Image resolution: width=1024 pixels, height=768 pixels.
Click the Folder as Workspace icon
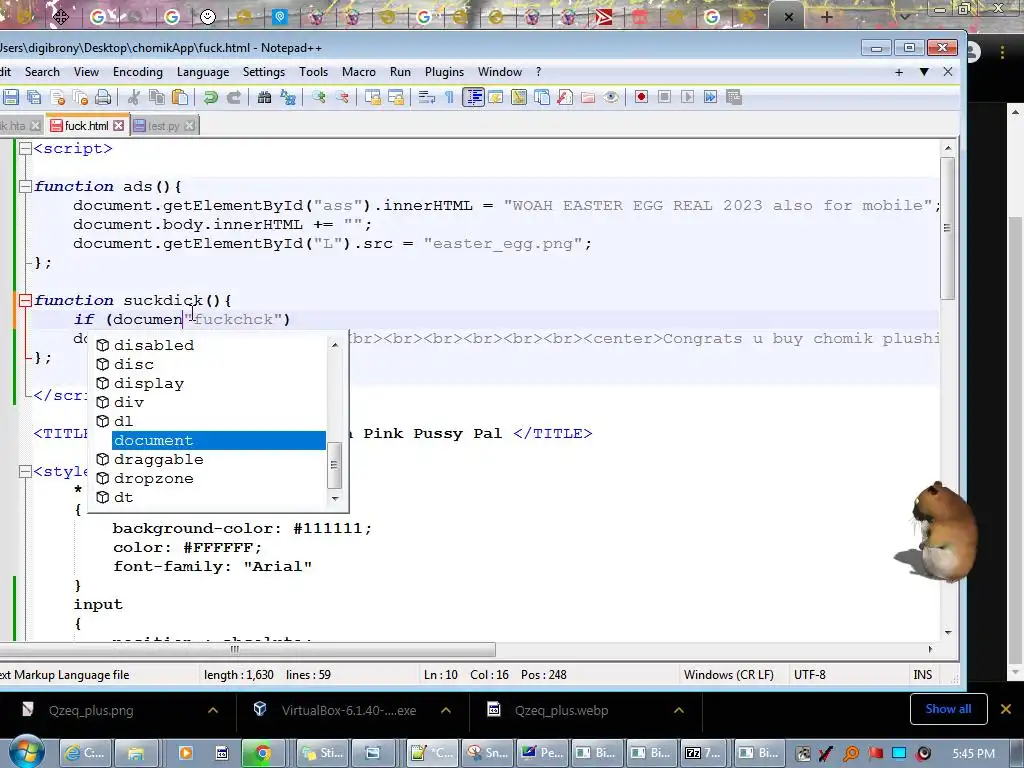(588, 97)
